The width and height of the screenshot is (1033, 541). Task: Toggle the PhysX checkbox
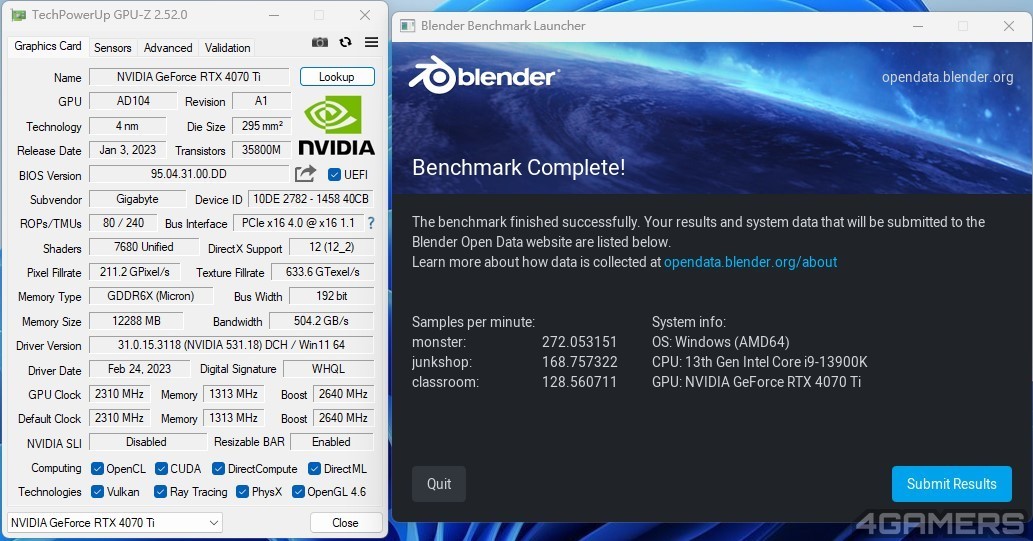point(242,492)
